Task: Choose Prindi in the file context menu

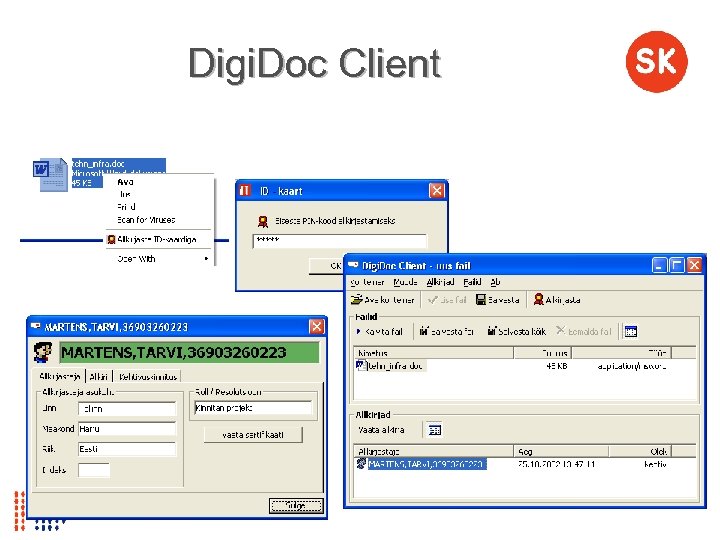Action: pyautogui.click(x=126, y=207)
